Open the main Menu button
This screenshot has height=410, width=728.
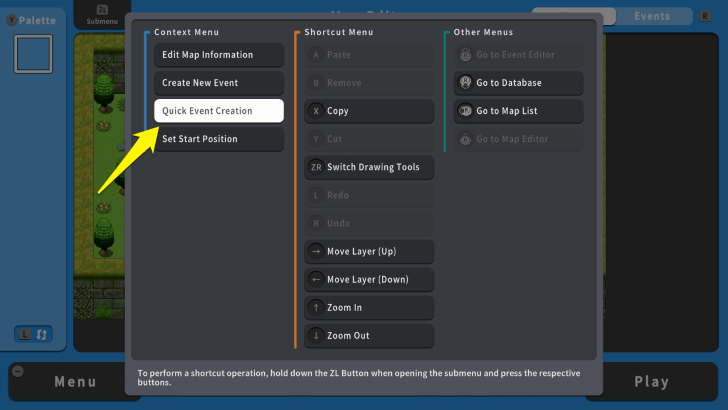point(75,382)
